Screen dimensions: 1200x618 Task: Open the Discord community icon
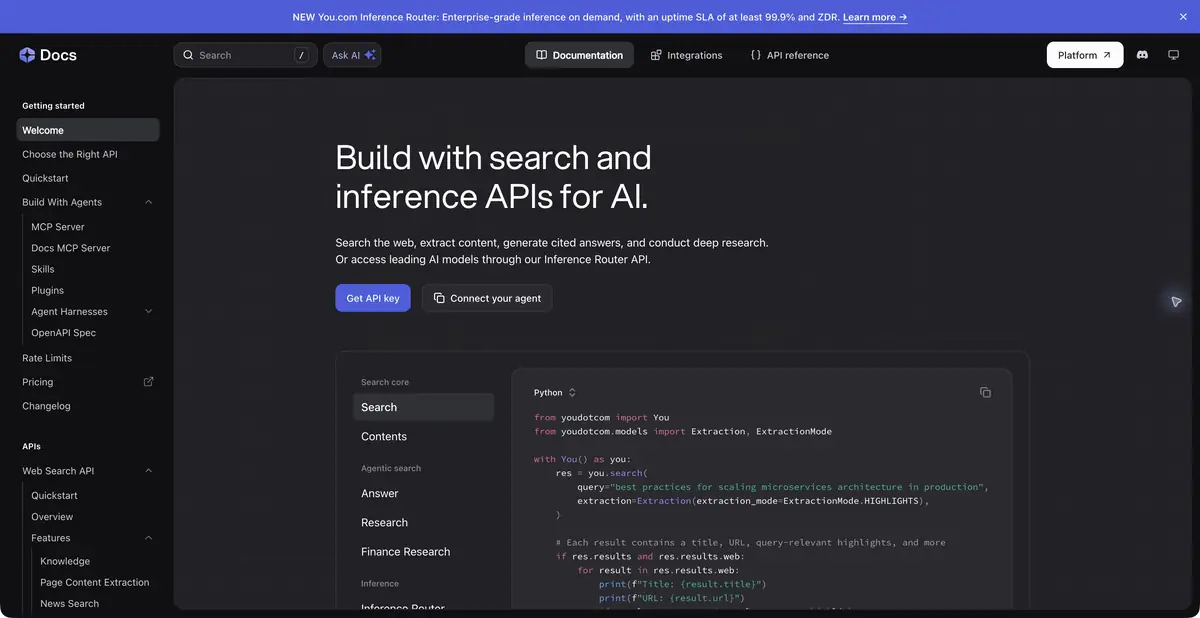pyautogui.click(x=1143, y=55)
